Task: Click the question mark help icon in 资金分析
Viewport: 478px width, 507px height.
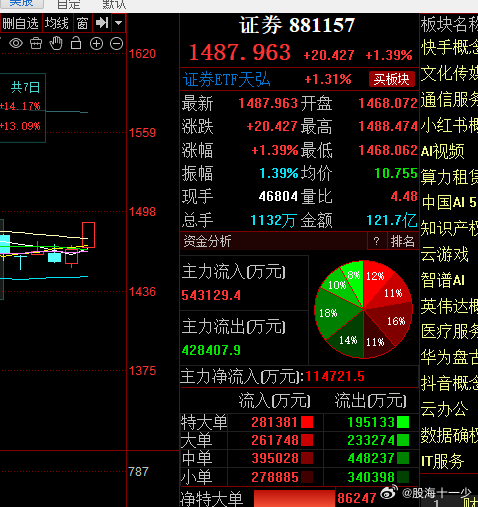Action: (x=377, y=241)
